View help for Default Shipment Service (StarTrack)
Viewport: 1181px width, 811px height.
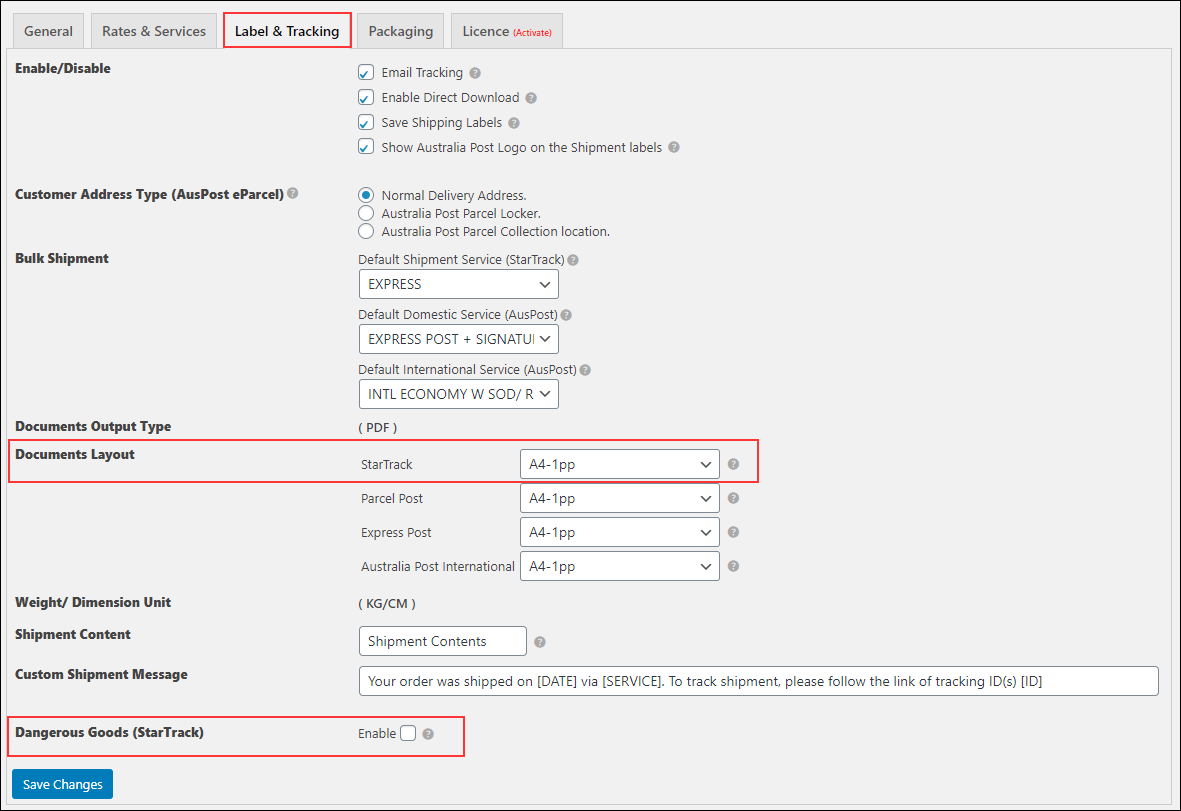(x=572, y=259)
